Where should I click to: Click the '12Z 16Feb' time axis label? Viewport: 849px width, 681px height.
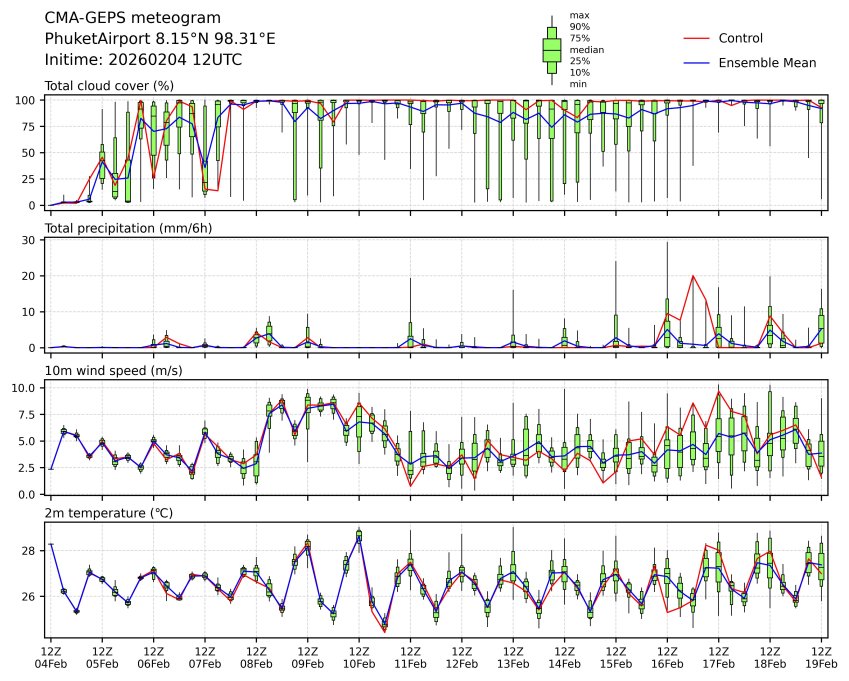tap(667, 658)
